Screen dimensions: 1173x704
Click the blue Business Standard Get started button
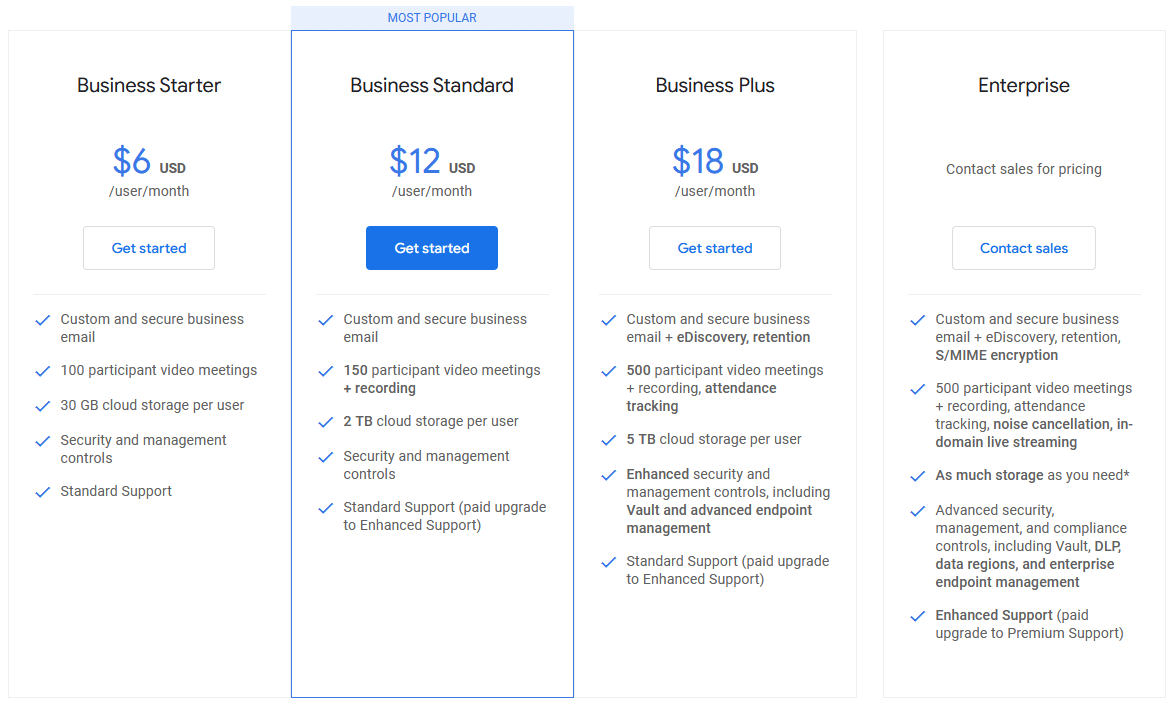pos(432,248)
